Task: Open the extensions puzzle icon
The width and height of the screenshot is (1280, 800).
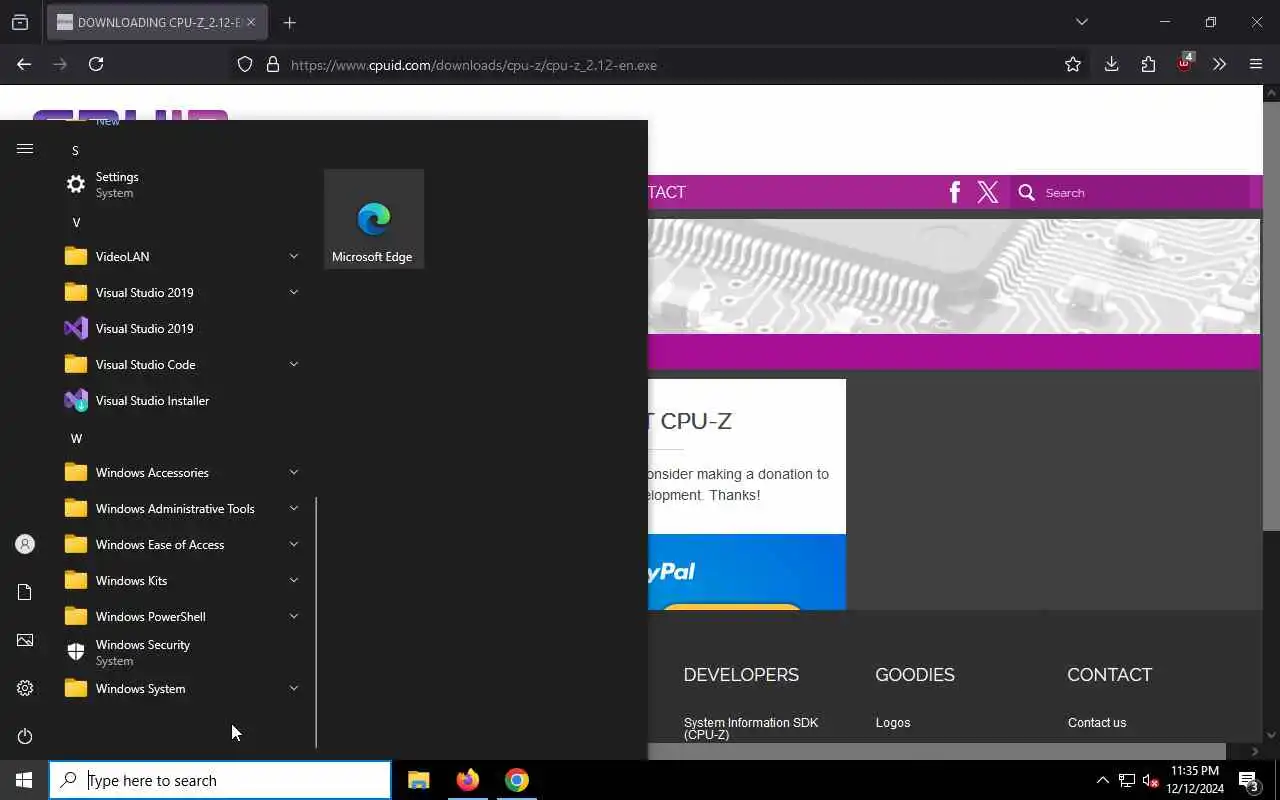Action: coord(1148,64)
